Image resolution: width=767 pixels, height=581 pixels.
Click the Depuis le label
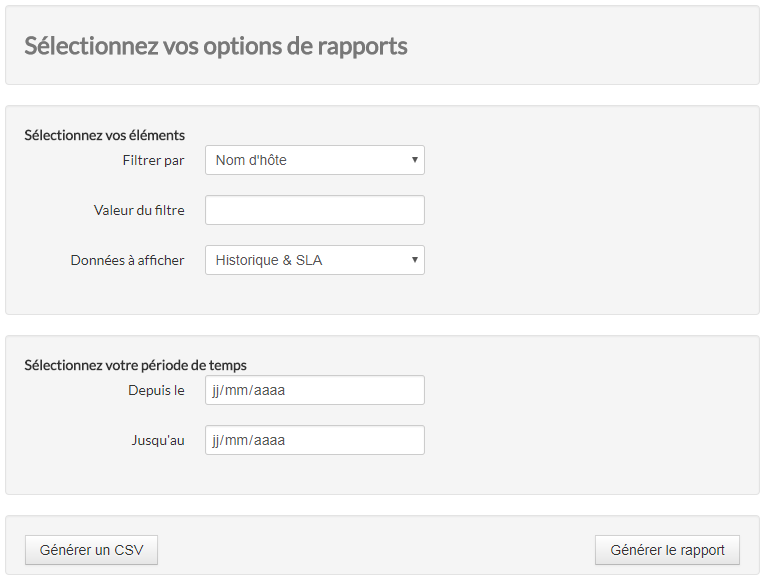point(156,390)
